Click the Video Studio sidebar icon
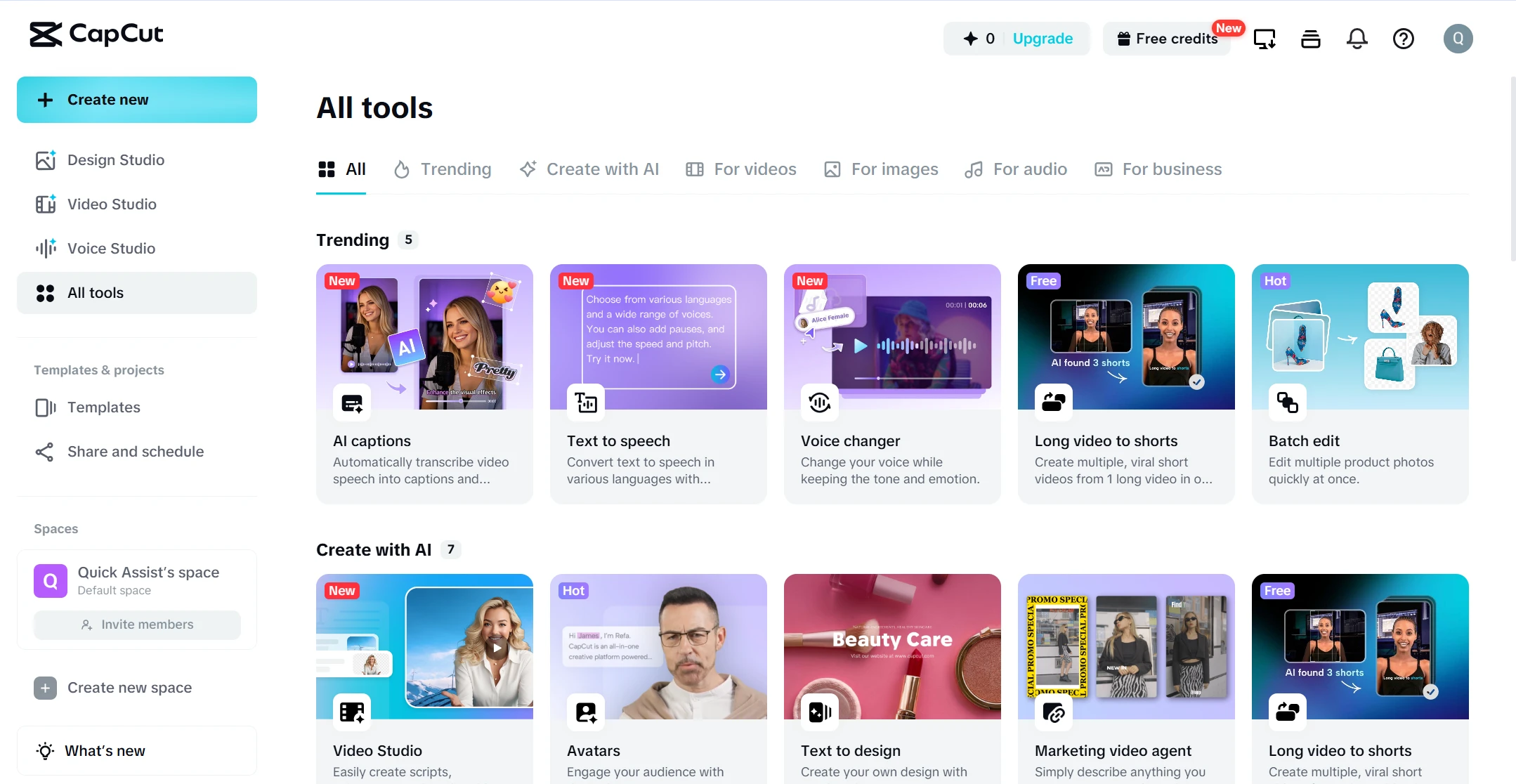This screenshot has width=1516, height=784. pyautogui.click(x=46, y=204)
